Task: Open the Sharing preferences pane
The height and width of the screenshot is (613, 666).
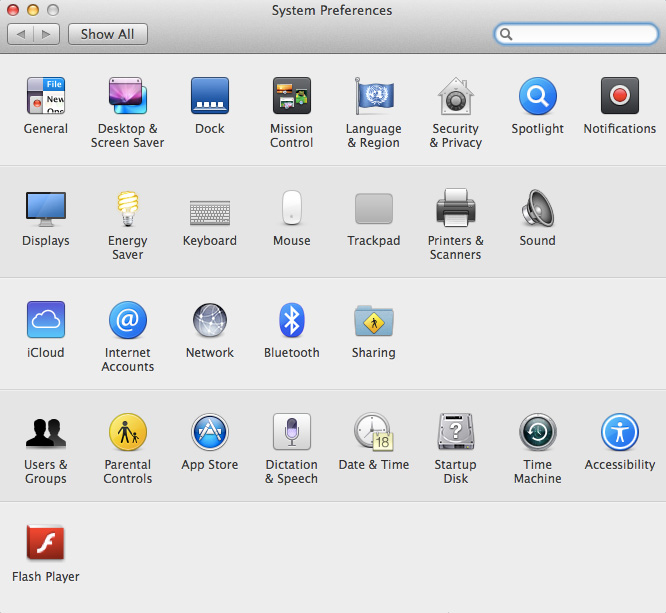Action: 374,321
